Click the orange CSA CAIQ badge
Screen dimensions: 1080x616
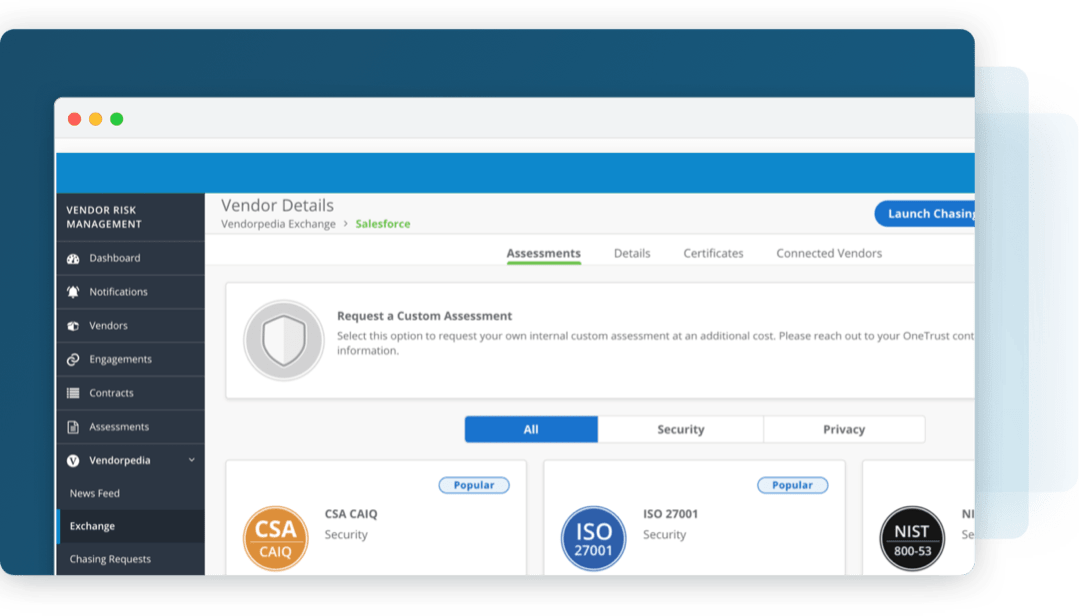pos(276,539)
